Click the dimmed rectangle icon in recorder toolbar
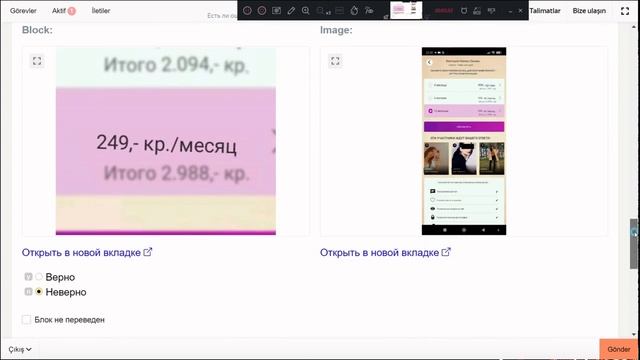640x360 pixels. [x=339, y=11]
